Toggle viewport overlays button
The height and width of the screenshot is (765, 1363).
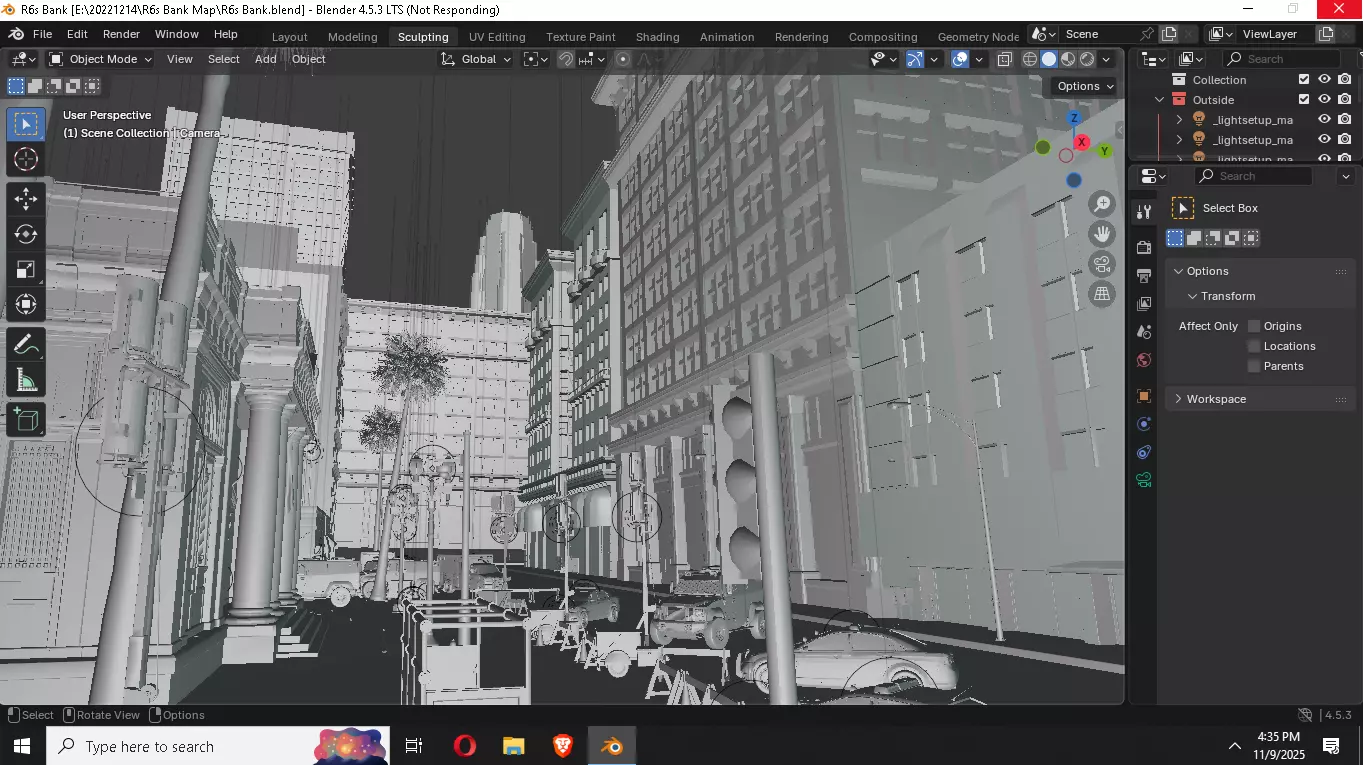(960, 59)
